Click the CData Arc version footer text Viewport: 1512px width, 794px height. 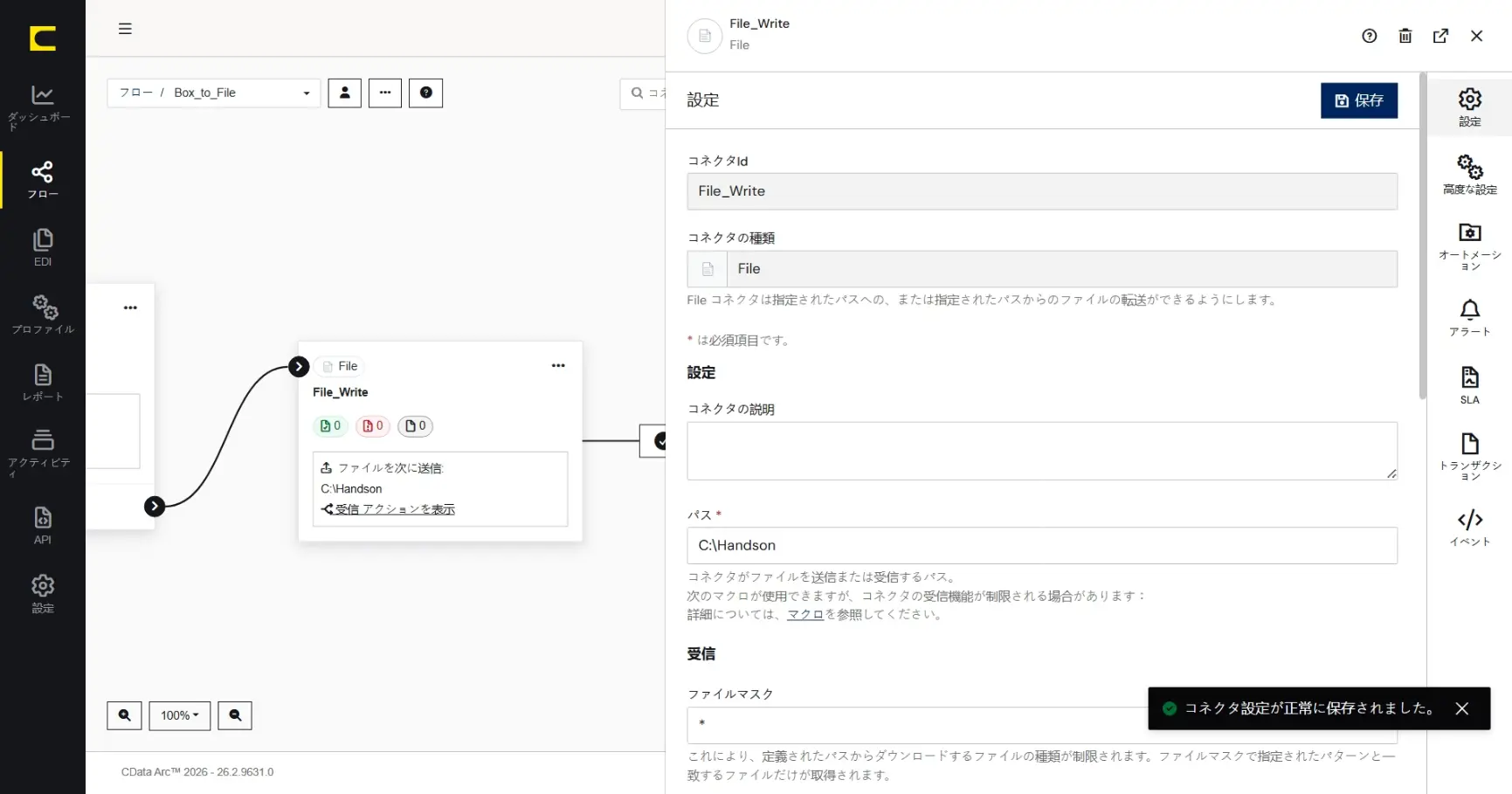197,772
